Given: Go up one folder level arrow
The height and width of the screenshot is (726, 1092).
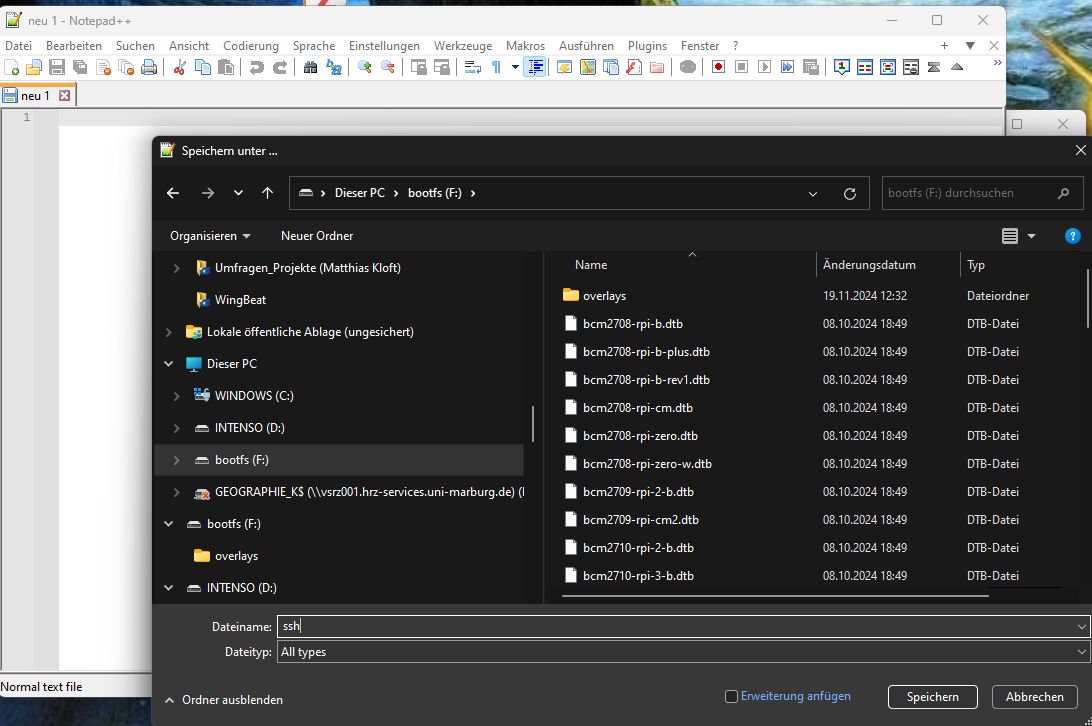Looking at the screenshot, I should click(267, 193).
